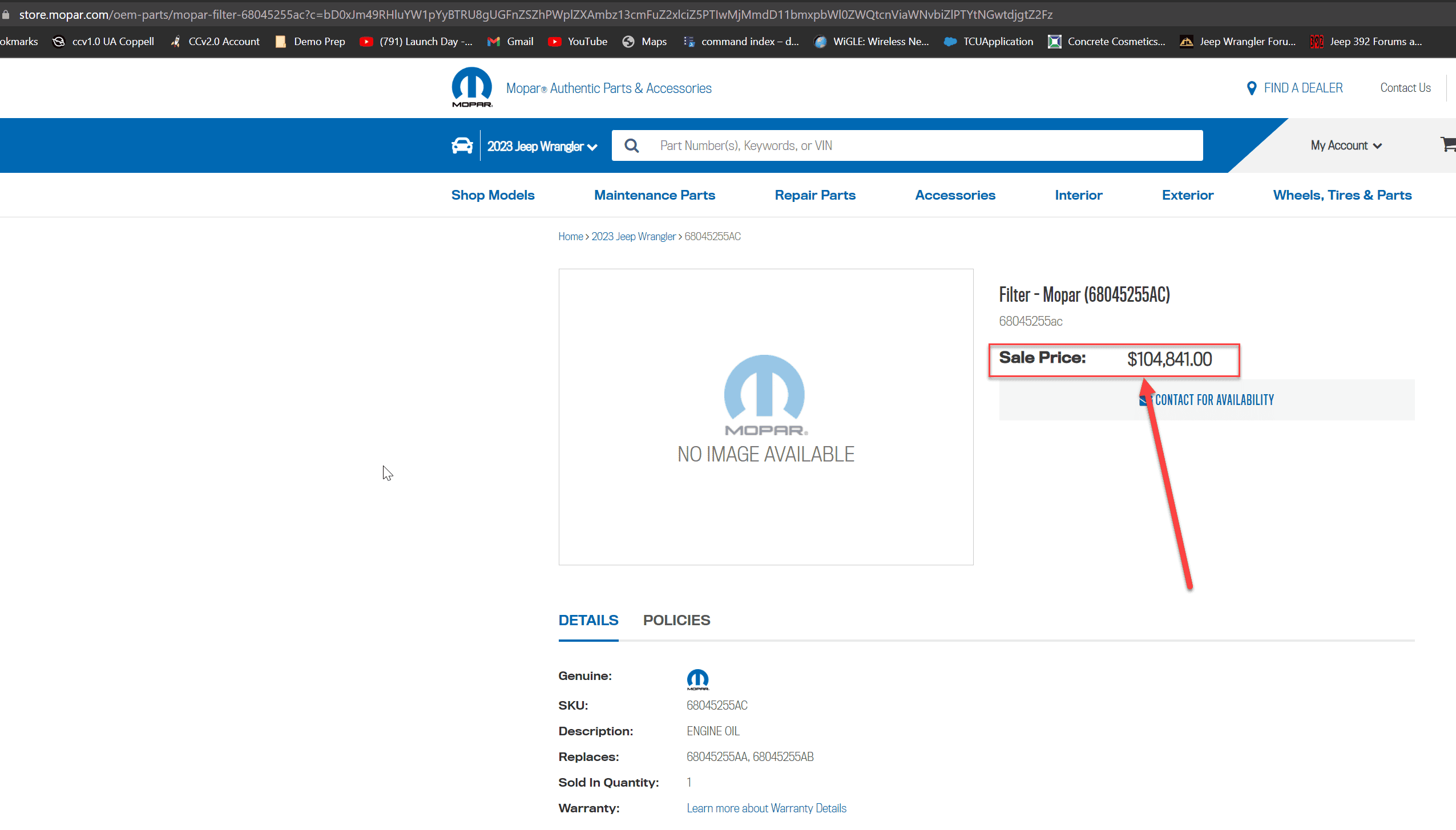
Task: Click the Find a Dealer location pin
Action: pos(1252,88)
